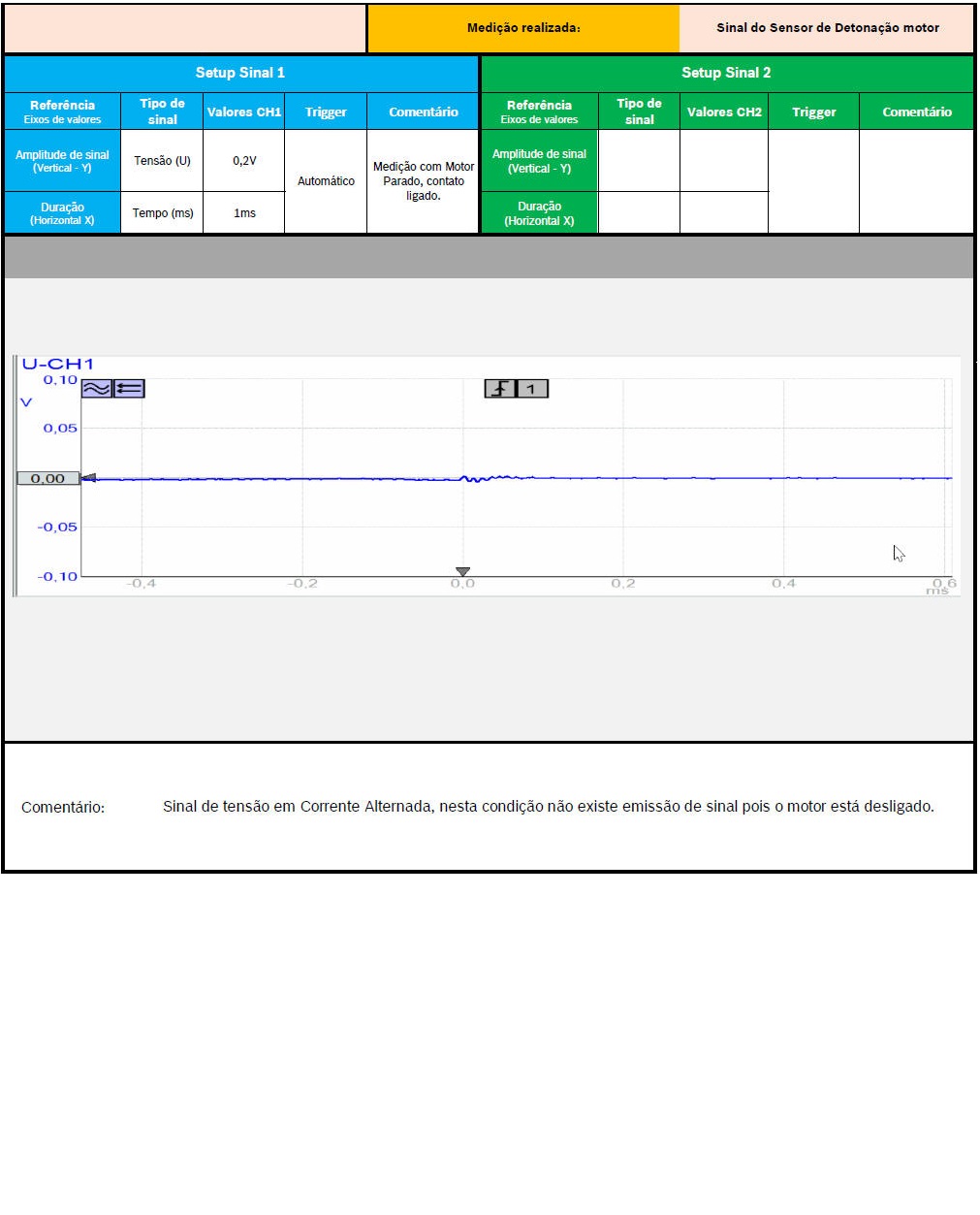980x1215 pixels.
Task: Select the 0,2V amplitude value cell
Action: (244, 161)
